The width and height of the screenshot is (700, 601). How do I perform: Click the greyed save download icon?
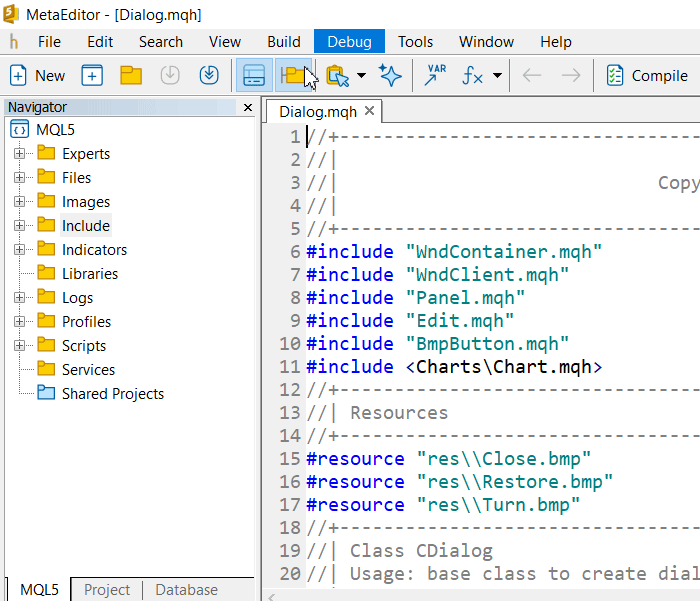point(170,75)
